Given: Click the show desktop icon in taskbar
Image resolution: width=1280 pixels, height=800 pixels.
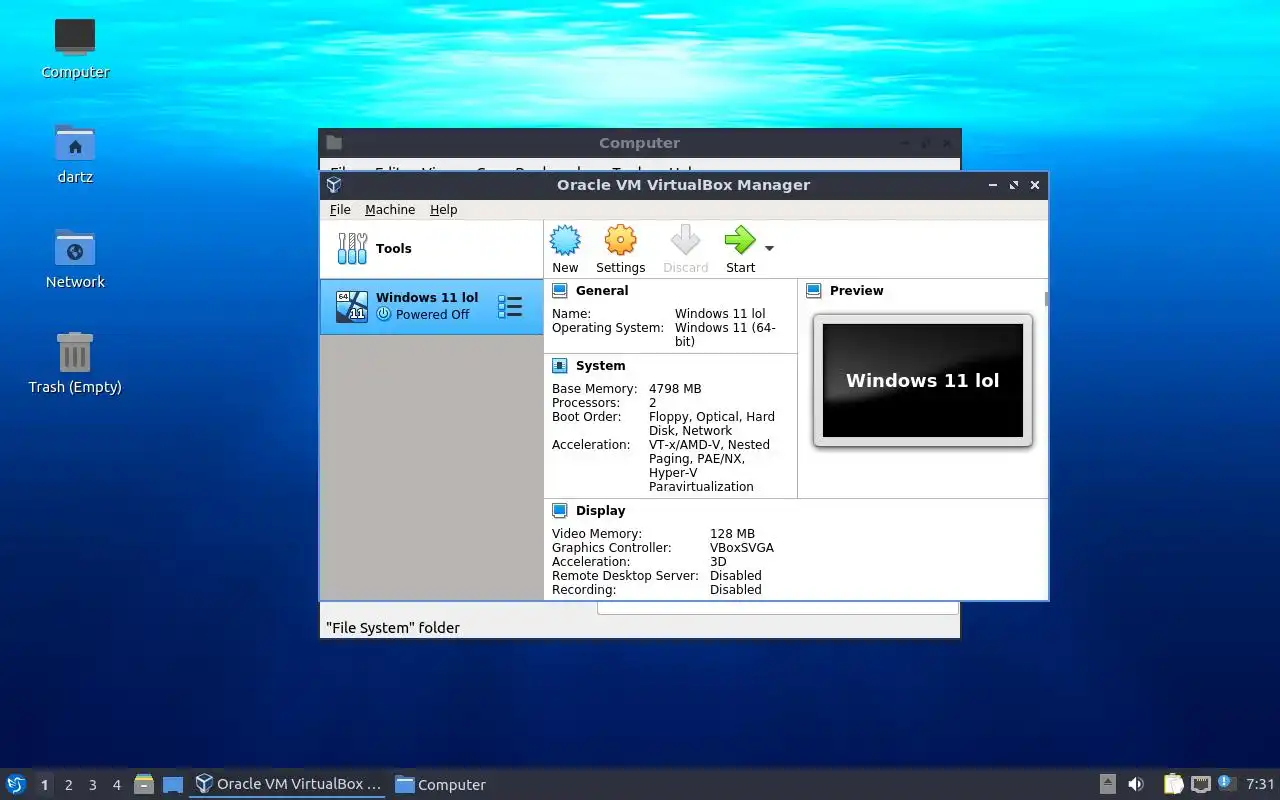Looking at the screenshot, I should coord(173,785).
